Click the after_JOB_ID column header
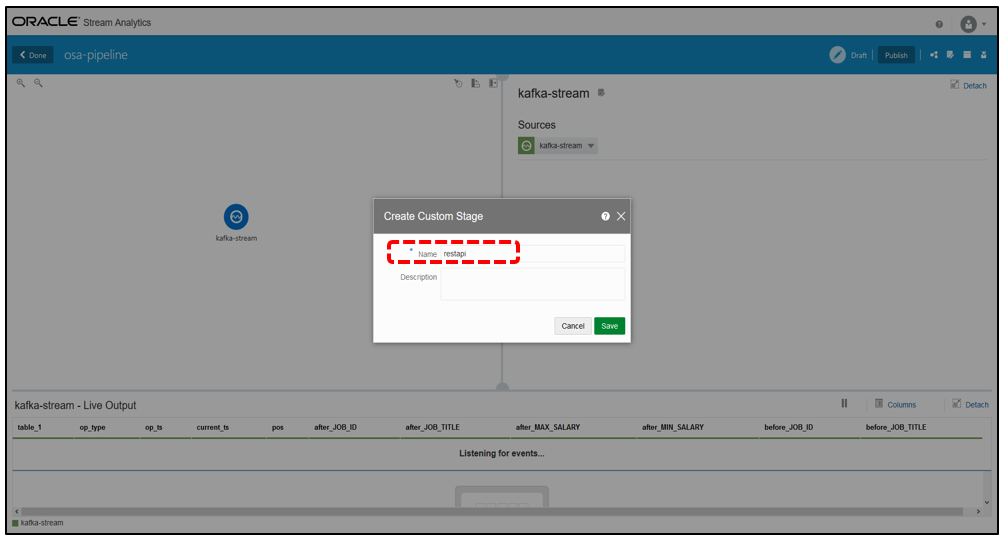 (x=335, y=427)
